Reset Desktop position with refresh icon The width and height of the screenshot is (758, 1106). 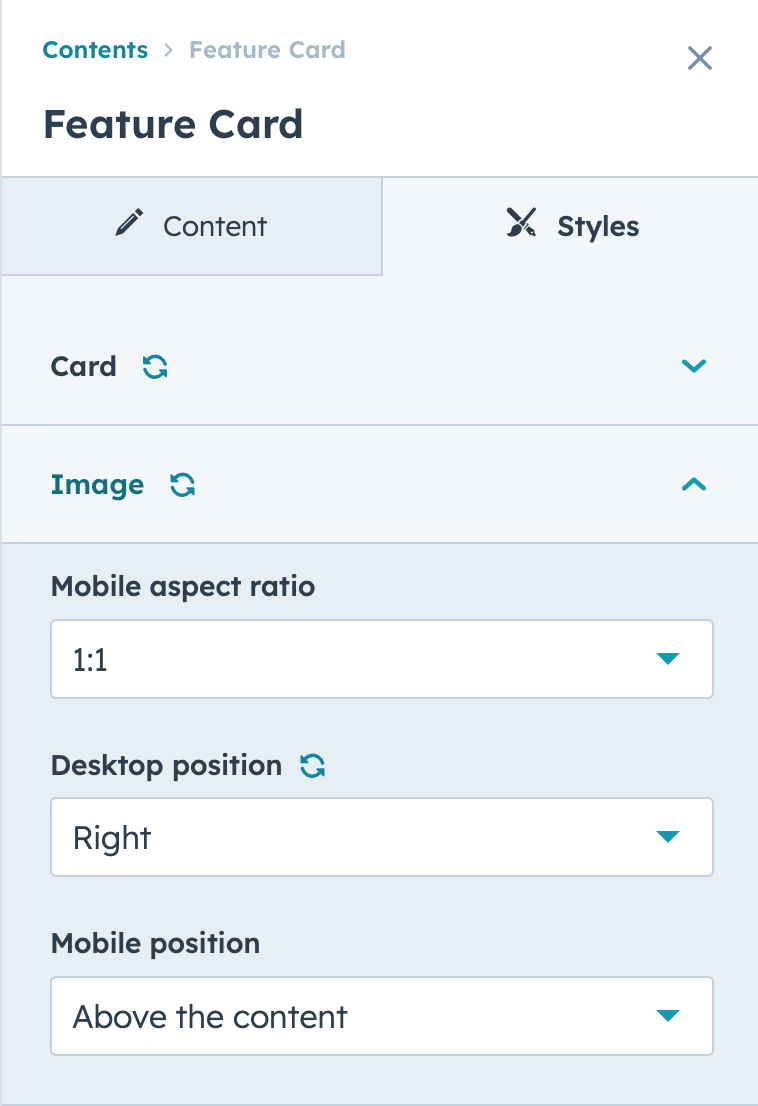tap(312, 766)
